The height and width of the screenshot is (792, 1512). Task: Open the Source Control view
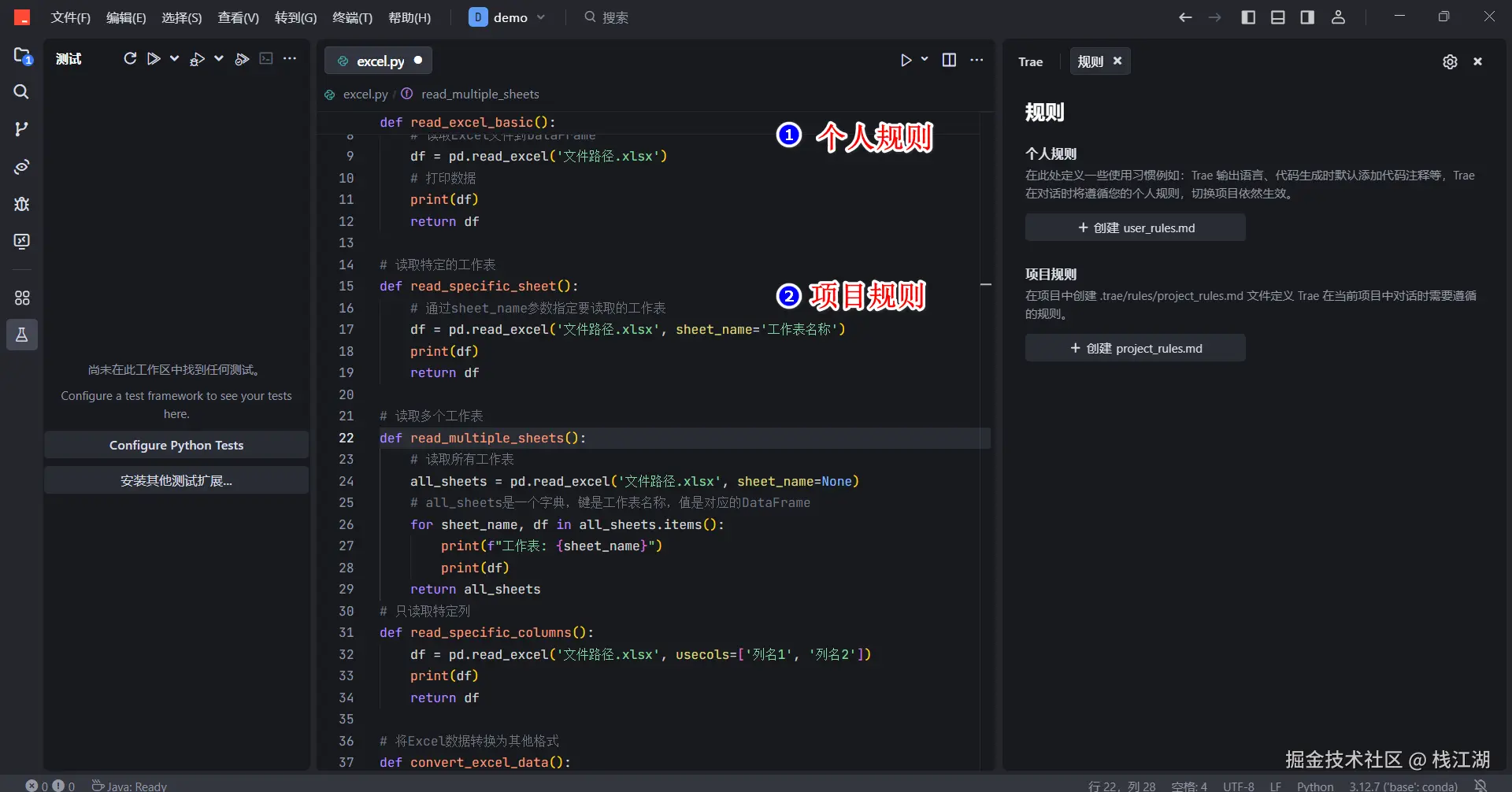(22, 129)
